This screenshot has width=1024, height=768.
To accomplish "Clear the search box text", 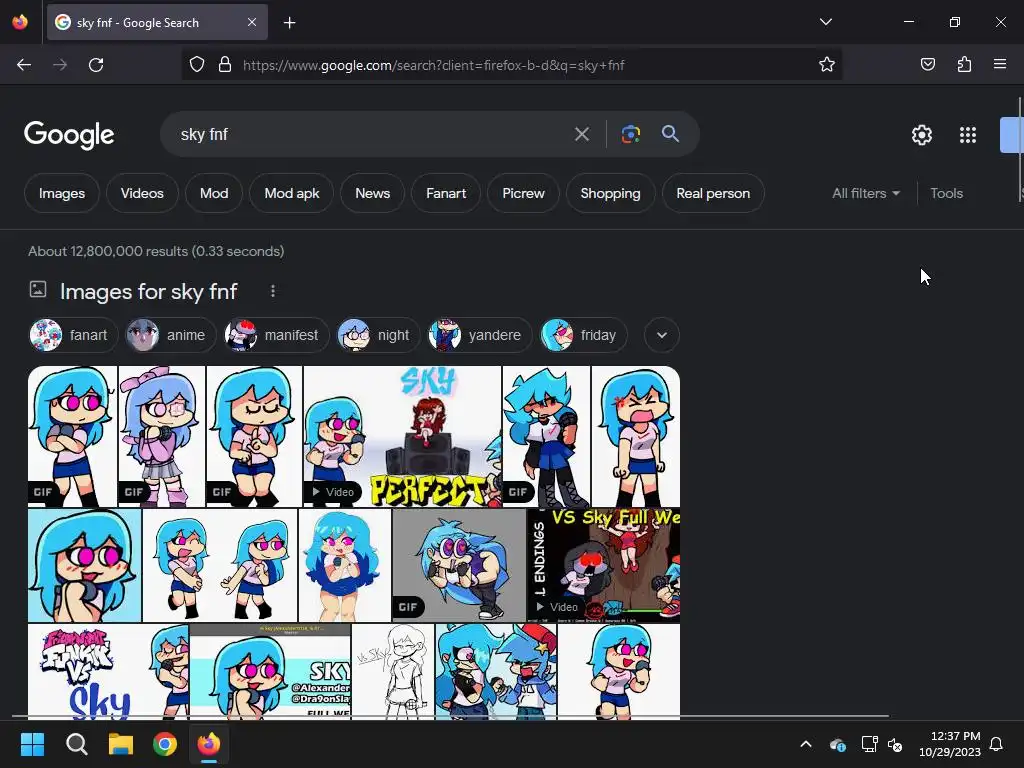I will [x=581, y=135].
